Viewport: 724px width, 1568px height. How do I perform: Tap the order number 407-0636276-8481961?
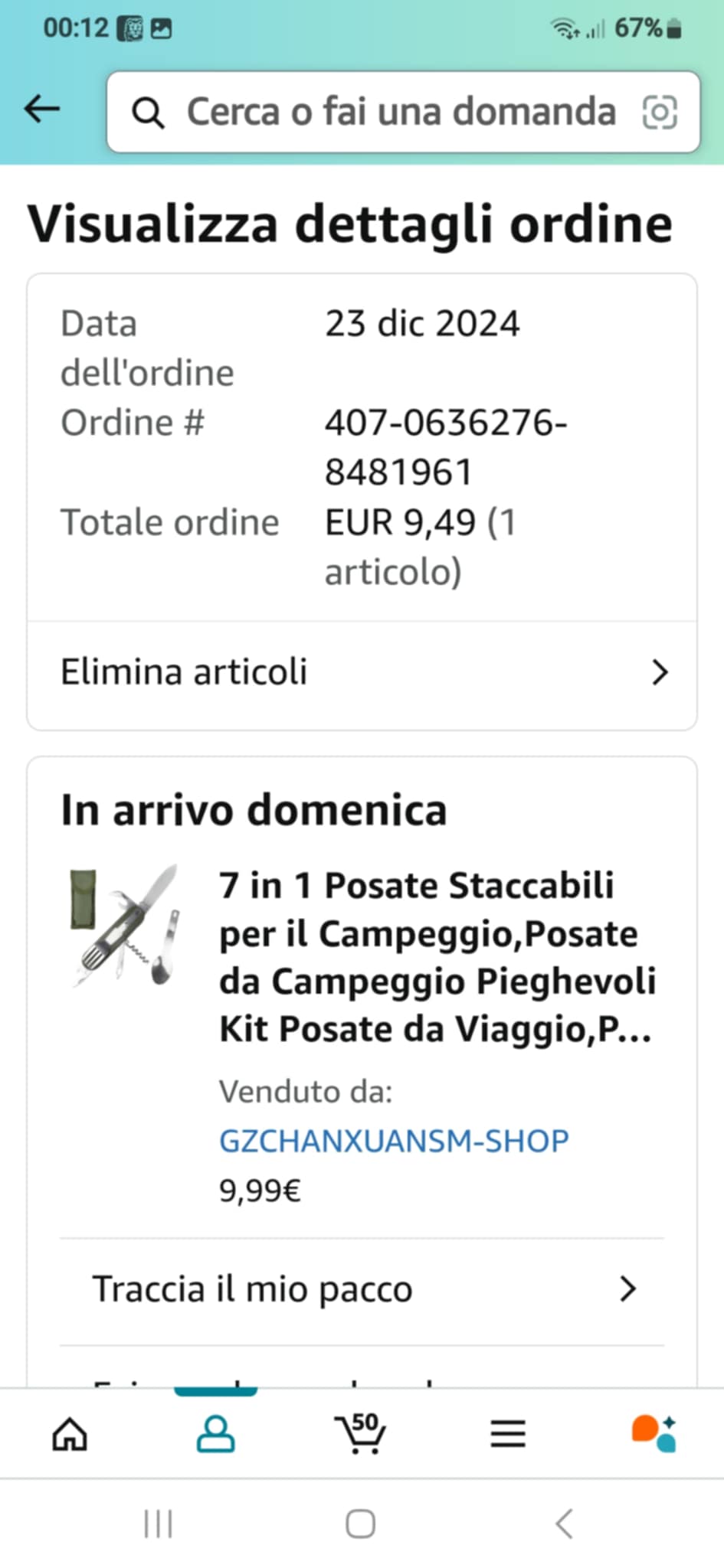(445, 447)
